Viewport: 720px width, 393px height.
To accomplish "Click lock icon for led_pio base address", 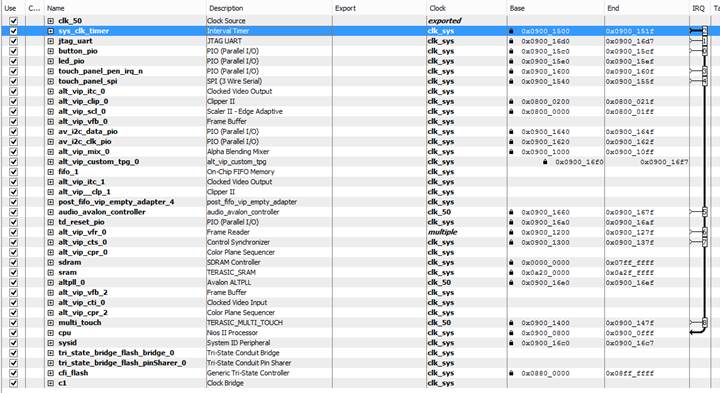I will tap(511, 61).
